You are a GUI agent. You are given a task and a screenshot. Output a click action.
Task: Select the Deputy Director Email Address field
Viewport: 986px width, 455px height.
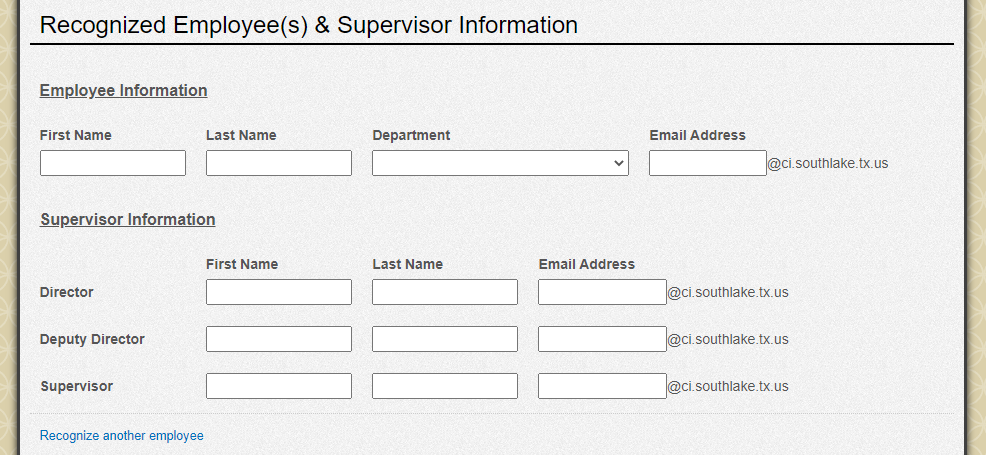(602, 339)
